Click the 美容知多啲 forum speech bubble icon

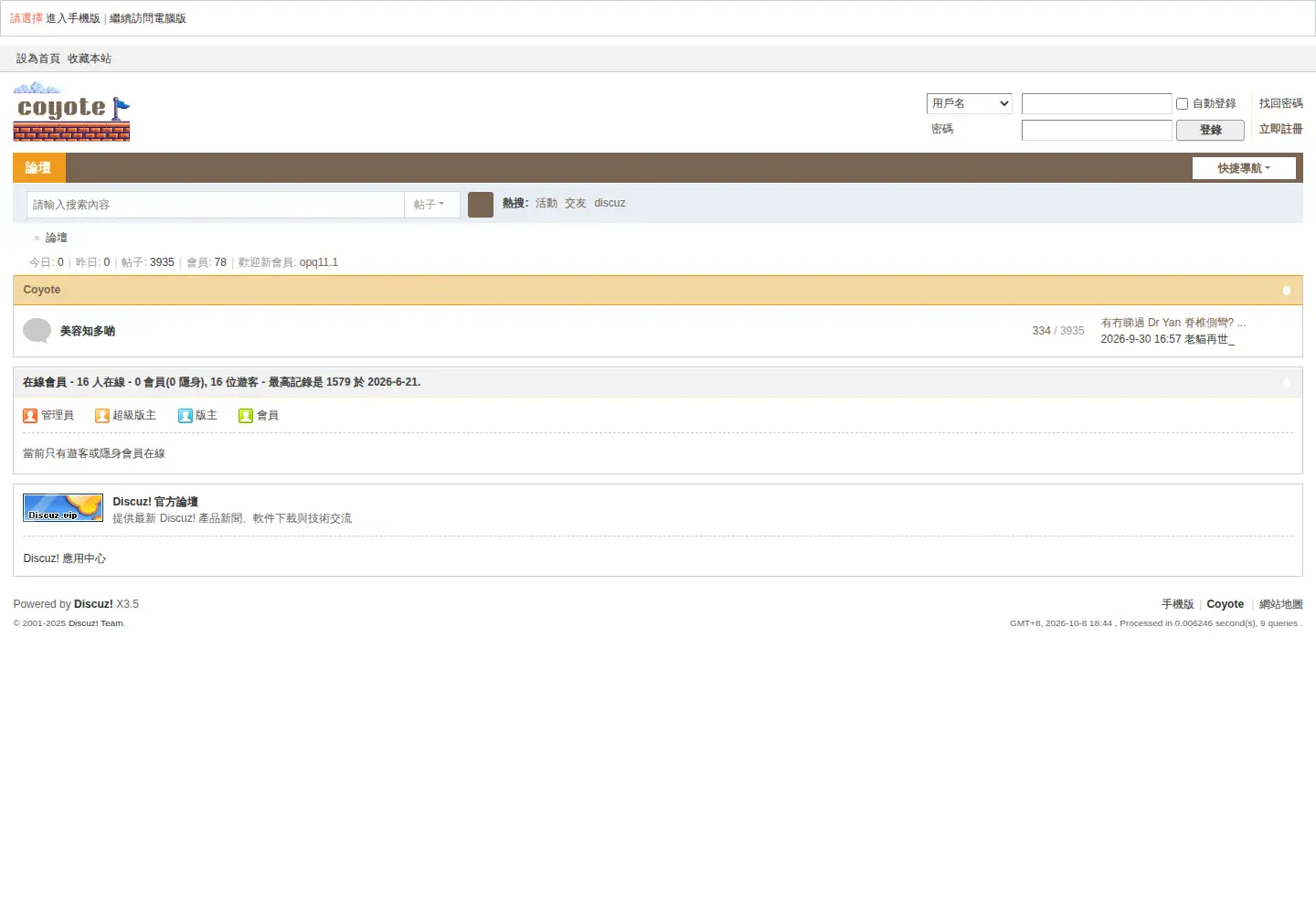(x=37, y=330)
